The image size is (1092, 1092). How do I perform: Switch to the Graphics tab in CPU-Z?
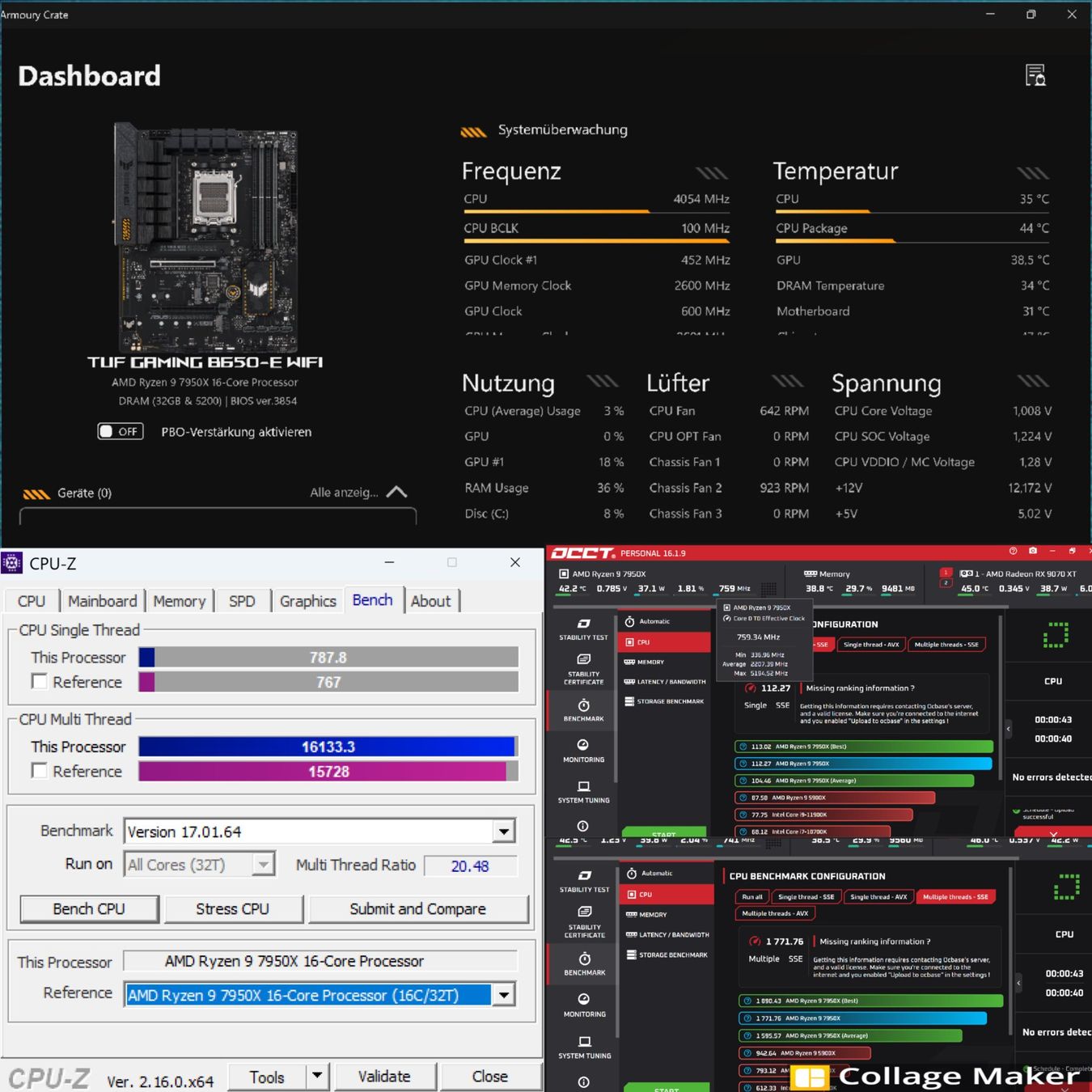(x=307, y=601)
